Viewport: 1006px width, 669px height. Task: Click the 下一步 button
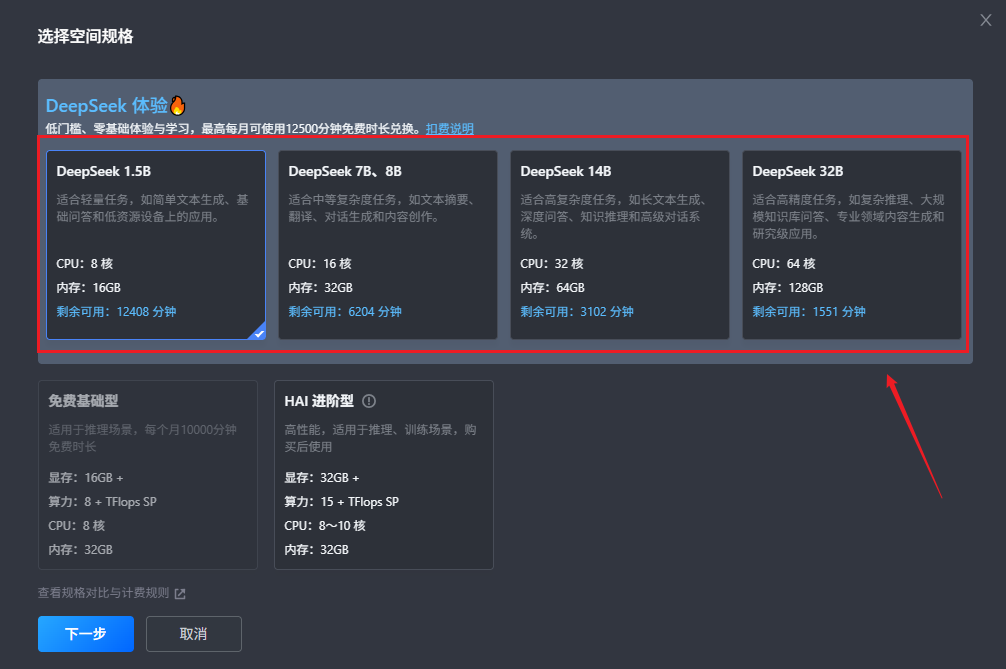pyautogui.click(x=86, y=634)
